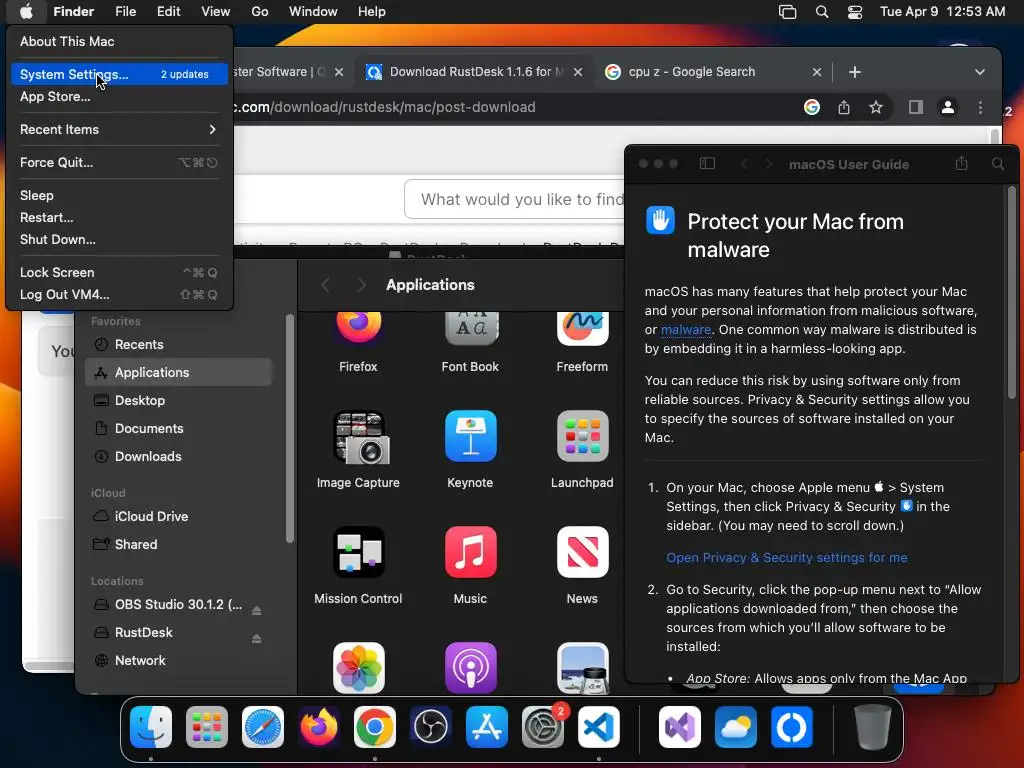This screenshot has width=1024, height=768.
Task: Click Chrome address bar URL
Action: [x=384, y=107]
